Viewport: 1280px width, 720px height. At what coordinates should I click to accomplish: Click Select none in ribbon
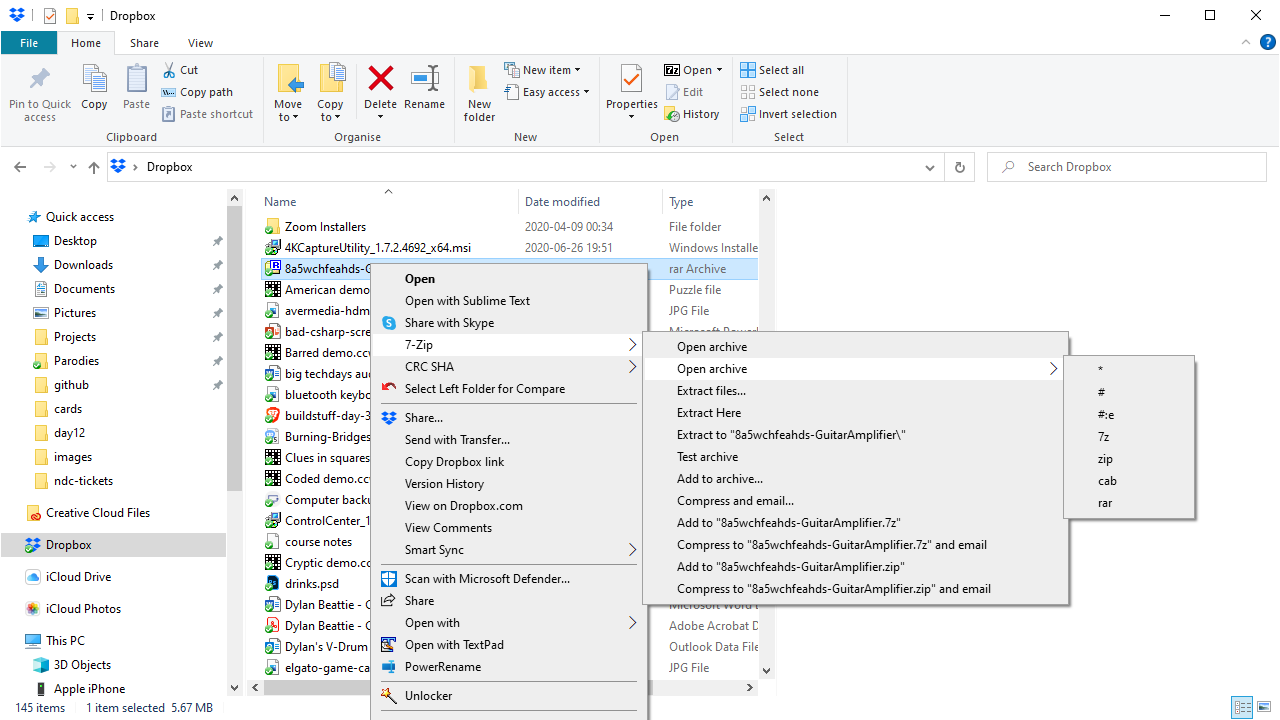779,92
